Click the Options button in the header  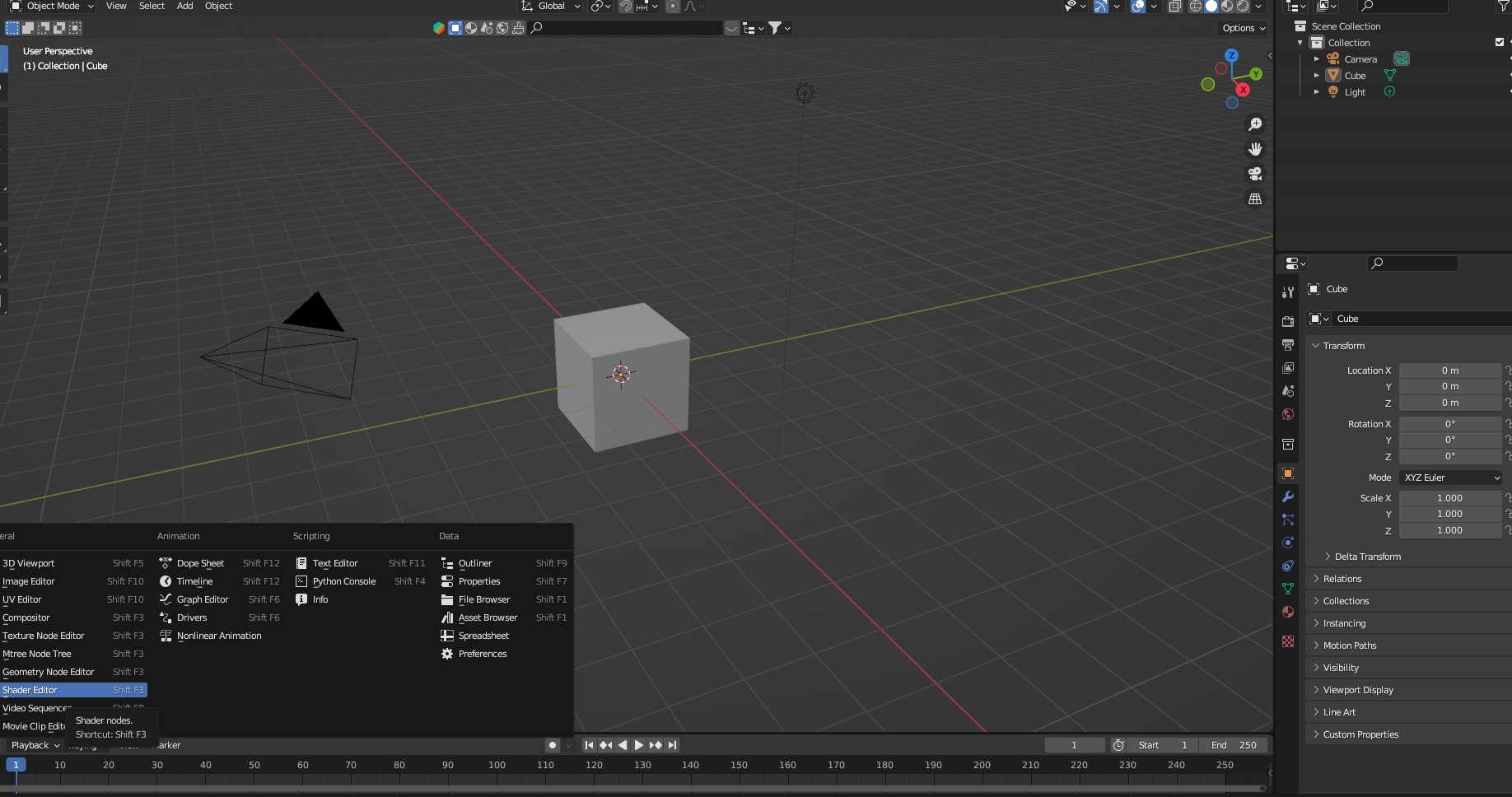[x=1242, y=28]
